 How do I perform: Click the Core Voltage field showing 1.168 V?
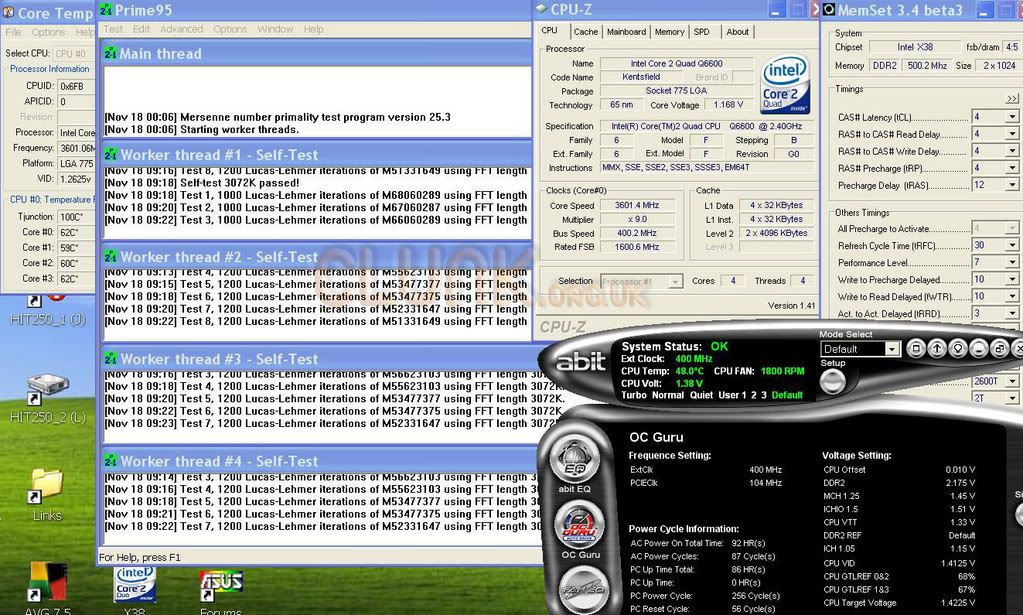(728, 104)
